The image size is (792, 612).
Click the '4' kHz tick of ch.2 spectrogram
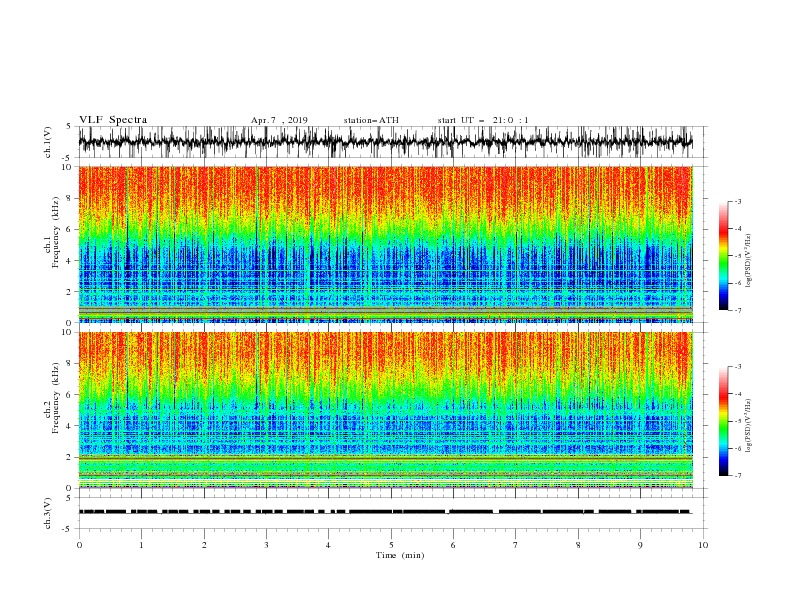pyautogui.click(x=69, y=426)
